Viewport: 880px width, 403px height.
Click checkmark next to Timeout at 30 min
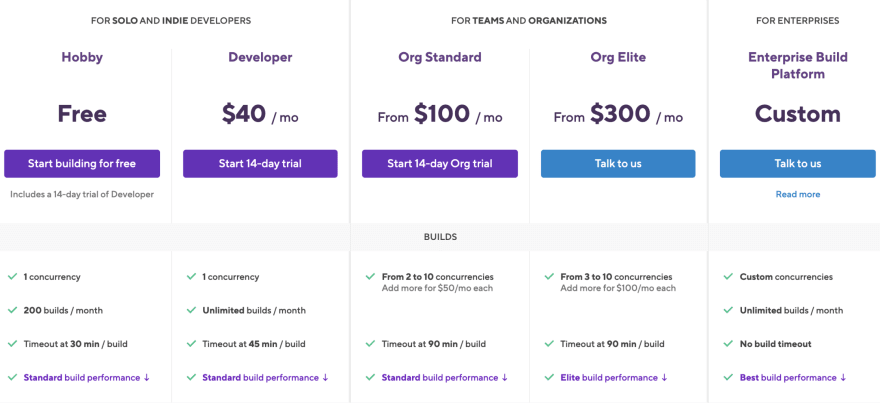pyautogui.click(x=12, y=344)
